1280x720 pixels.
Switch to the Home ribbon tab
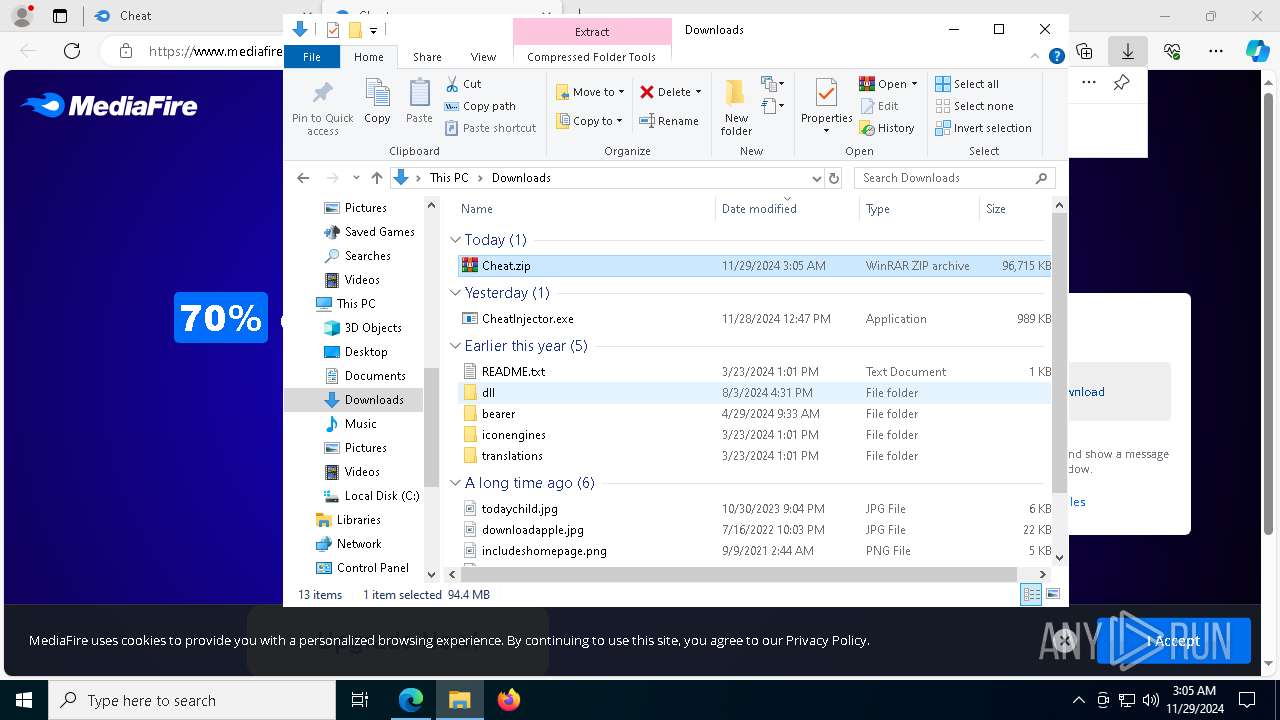tap(368, 57)
